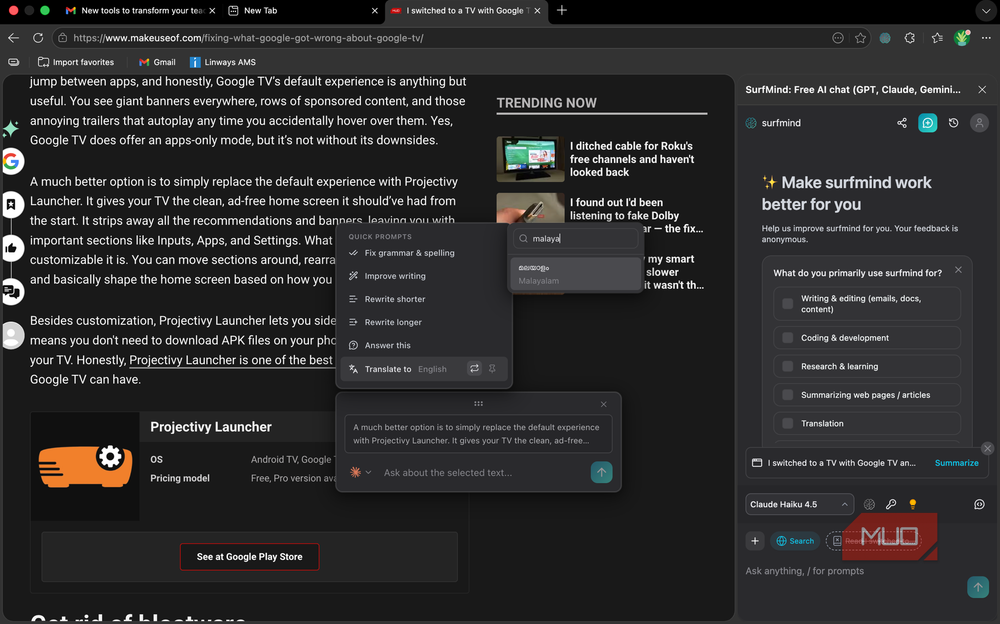
Task: Open Import favorites in bookmarks bar
Action: click(x=76, y=62)
